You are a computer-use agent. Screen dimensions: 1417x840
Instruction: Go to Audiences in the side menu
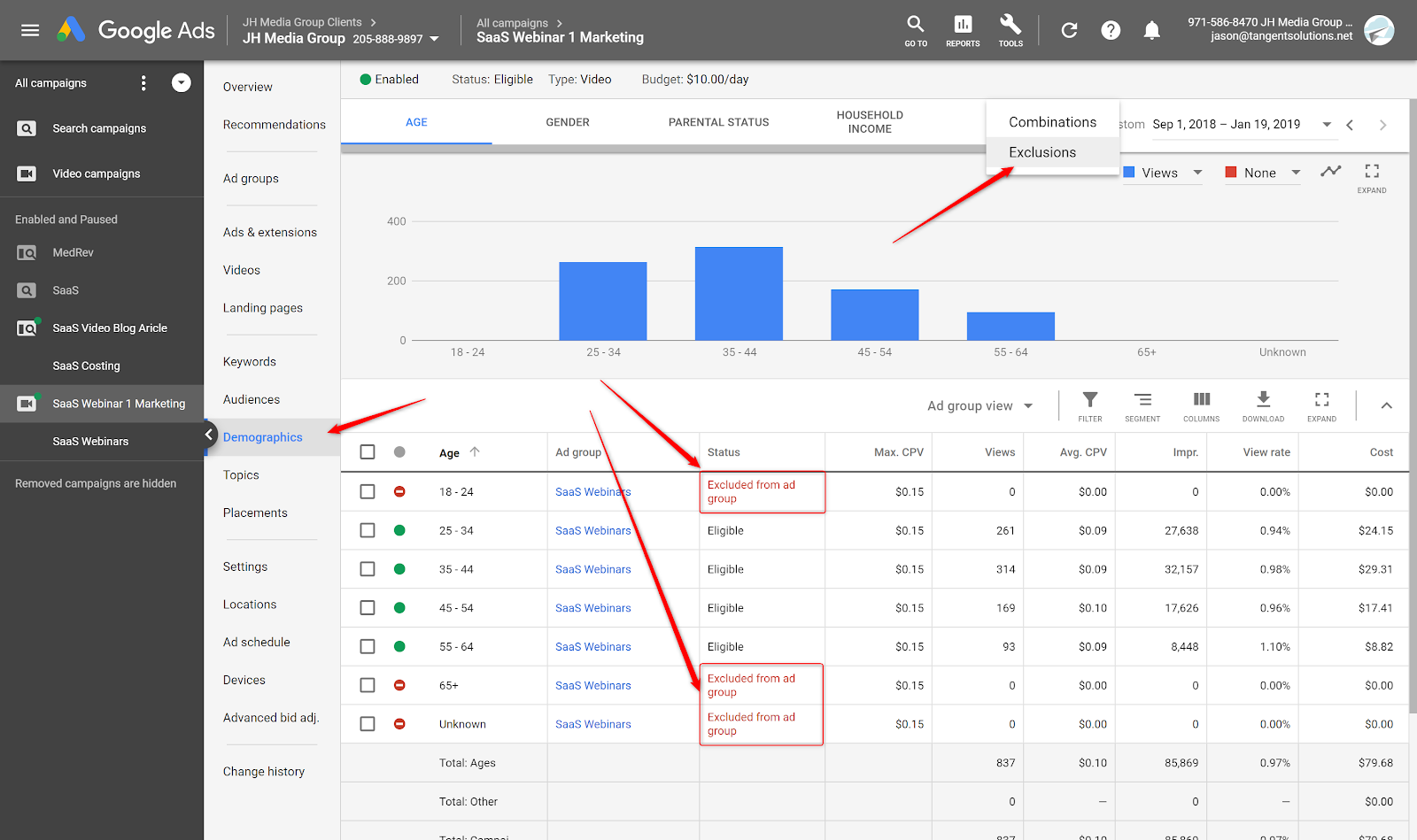[252, 399]
